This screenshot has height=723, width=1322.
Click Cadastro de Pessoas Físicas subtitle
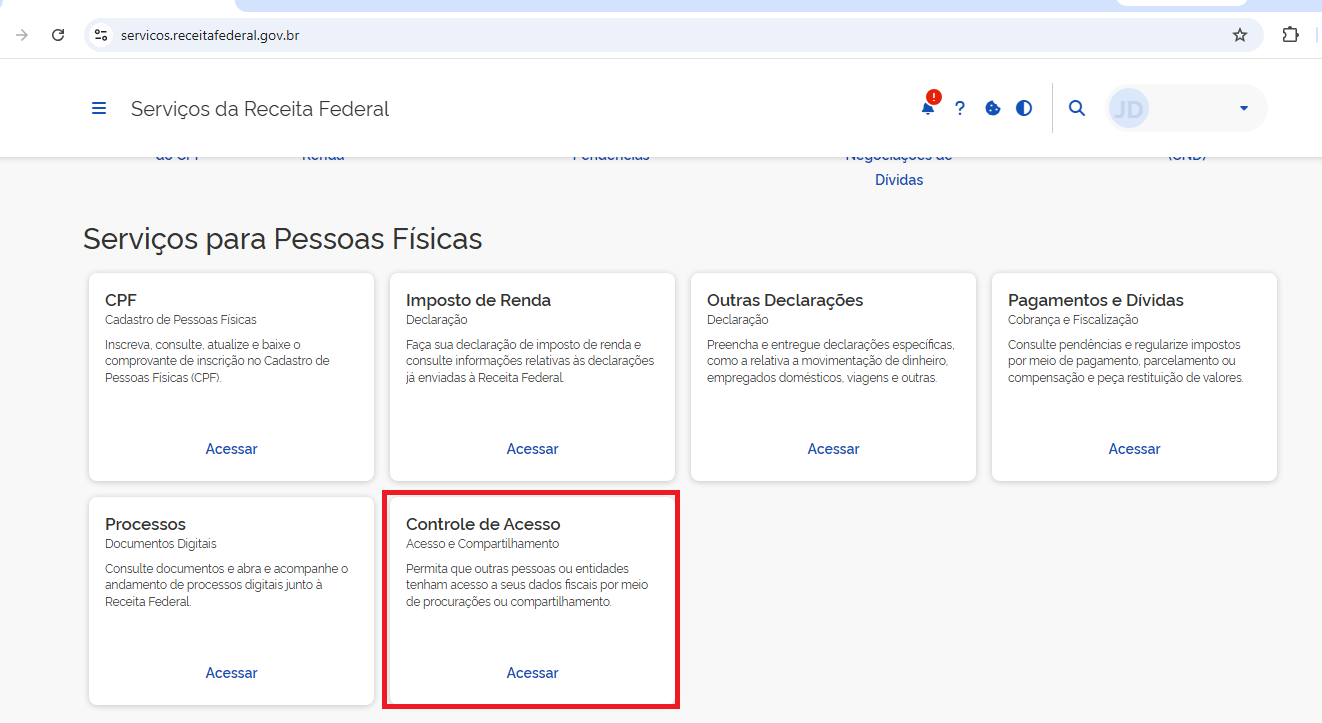(181, 320)
